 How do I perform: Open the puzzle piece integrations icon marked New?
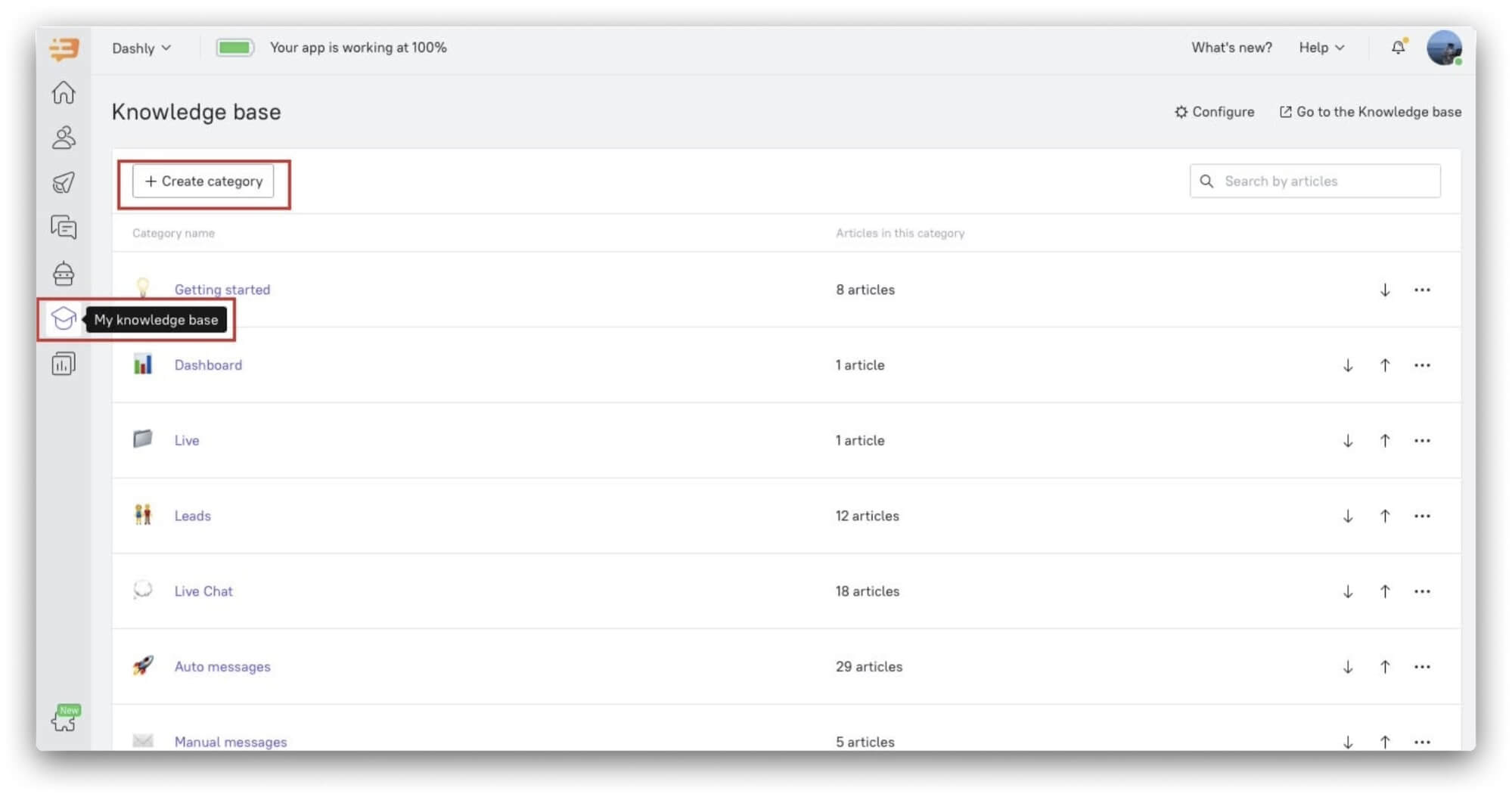coord(65,718)
